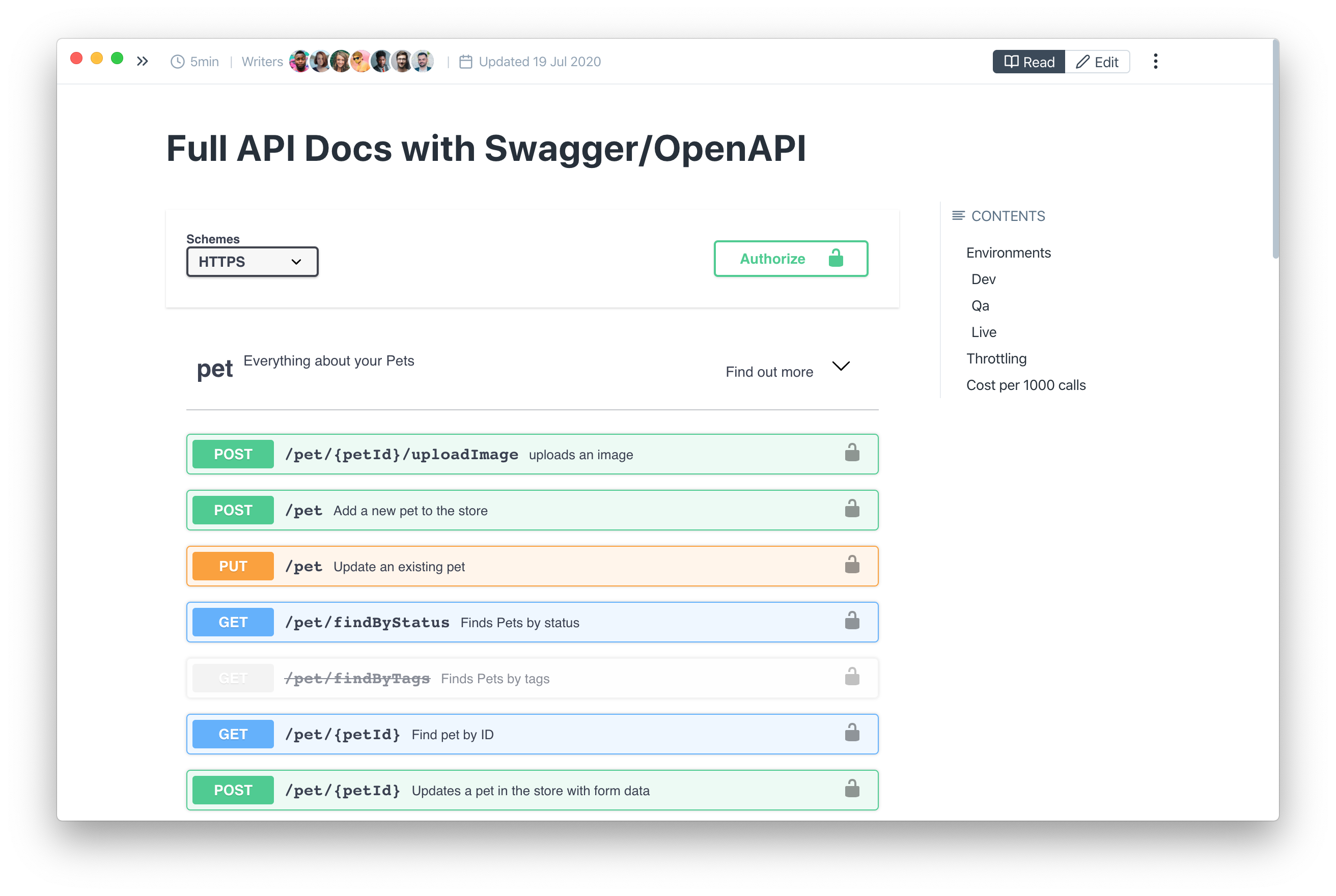Go to Throttling in contents
Screen dimensions: 1336x896
[996, 359]
